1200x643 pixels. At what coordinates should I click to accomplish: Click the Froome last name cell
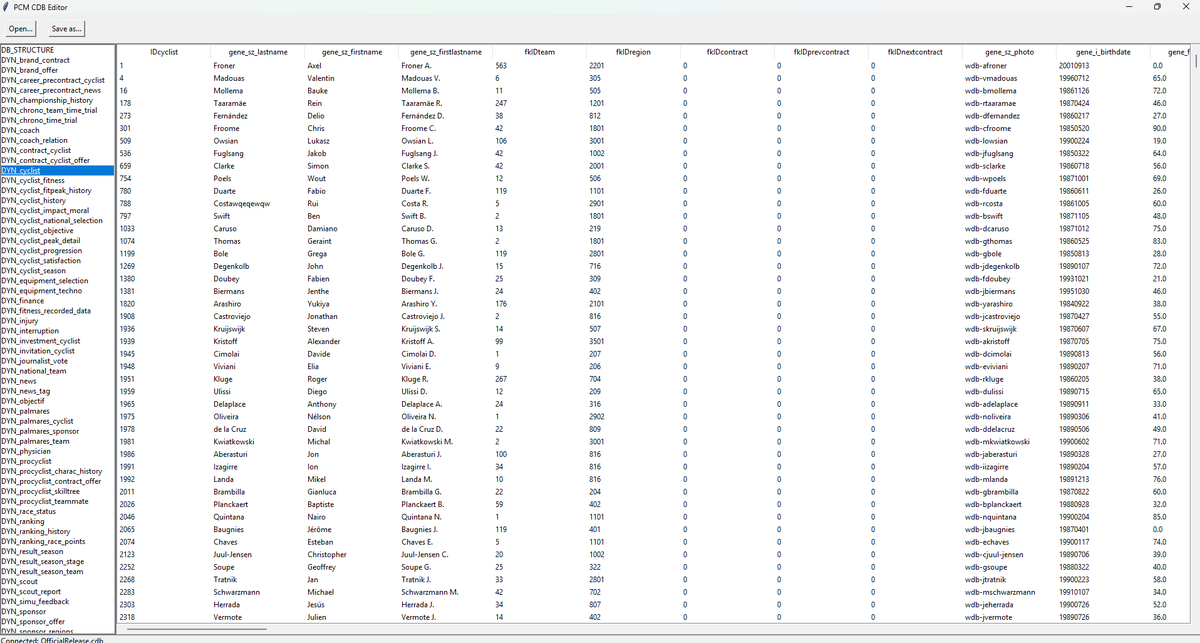(x=227, y=128)
